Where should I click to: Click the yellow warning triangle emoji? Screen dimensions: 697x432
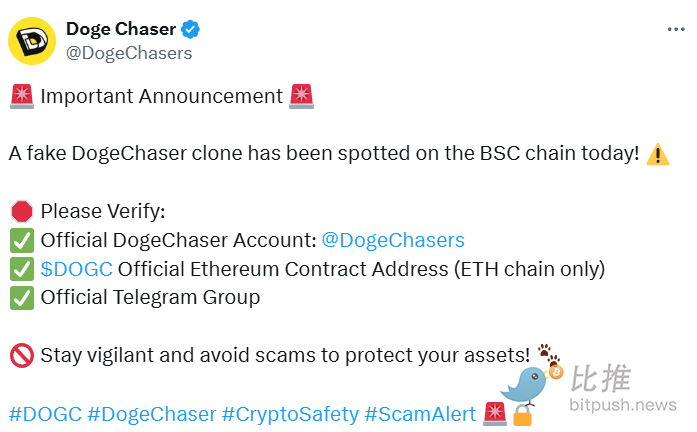pos(658,154)
